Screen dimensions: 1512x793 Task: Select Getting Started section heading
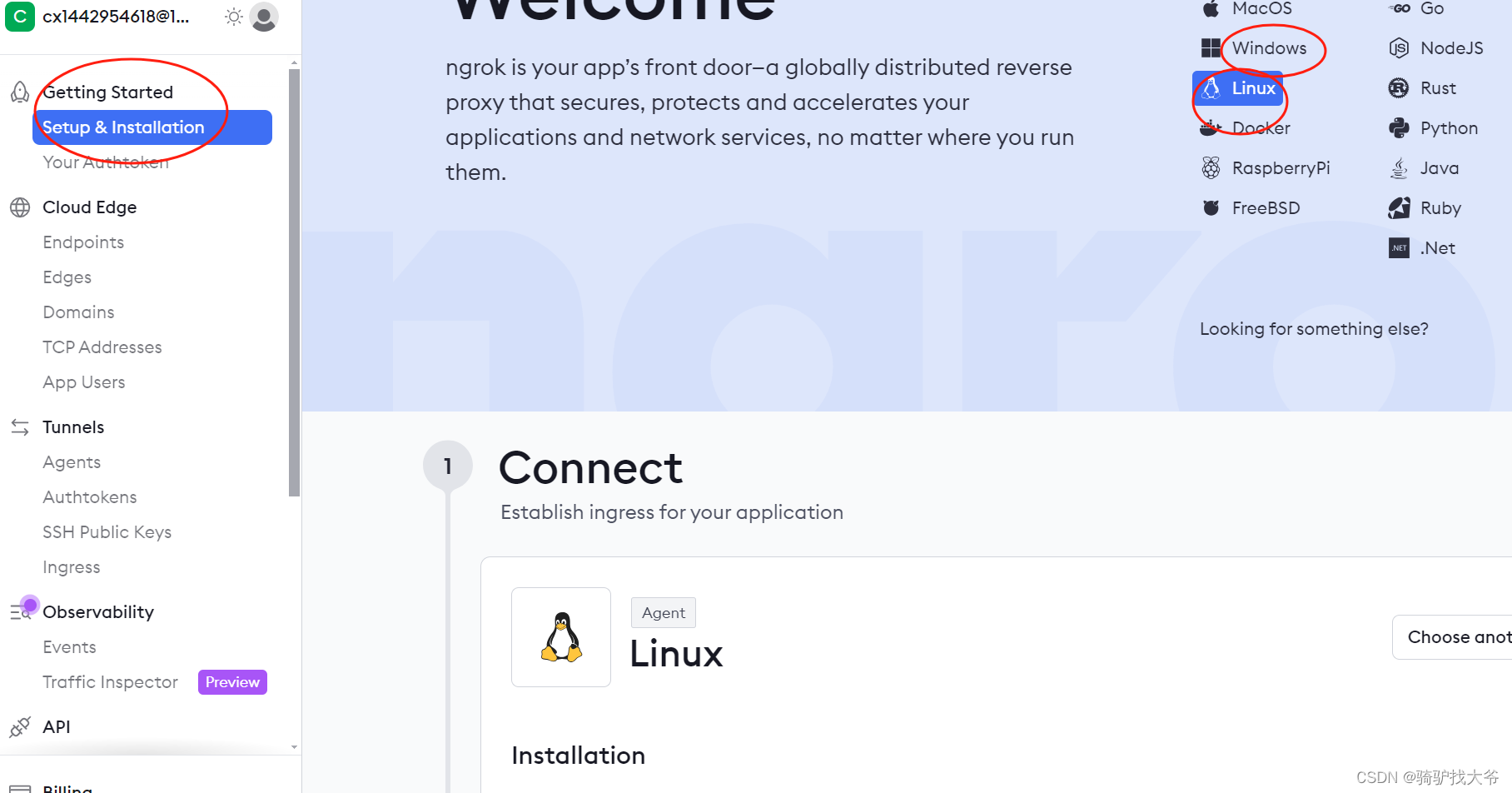(x=108, y=92)
